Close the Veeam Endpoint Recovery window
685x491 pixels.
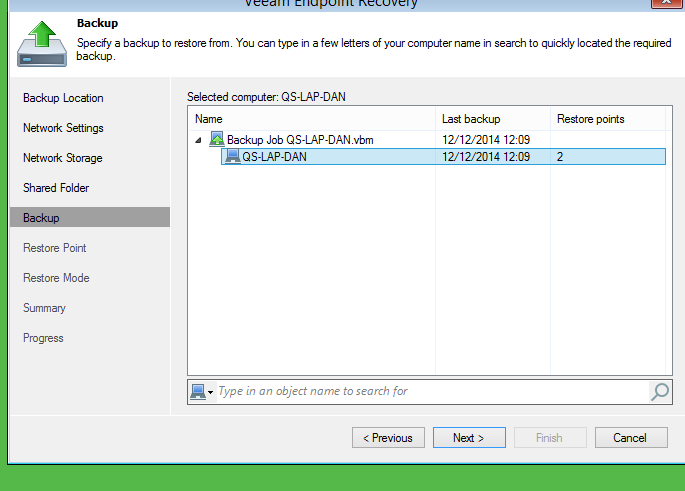(667, 3)
